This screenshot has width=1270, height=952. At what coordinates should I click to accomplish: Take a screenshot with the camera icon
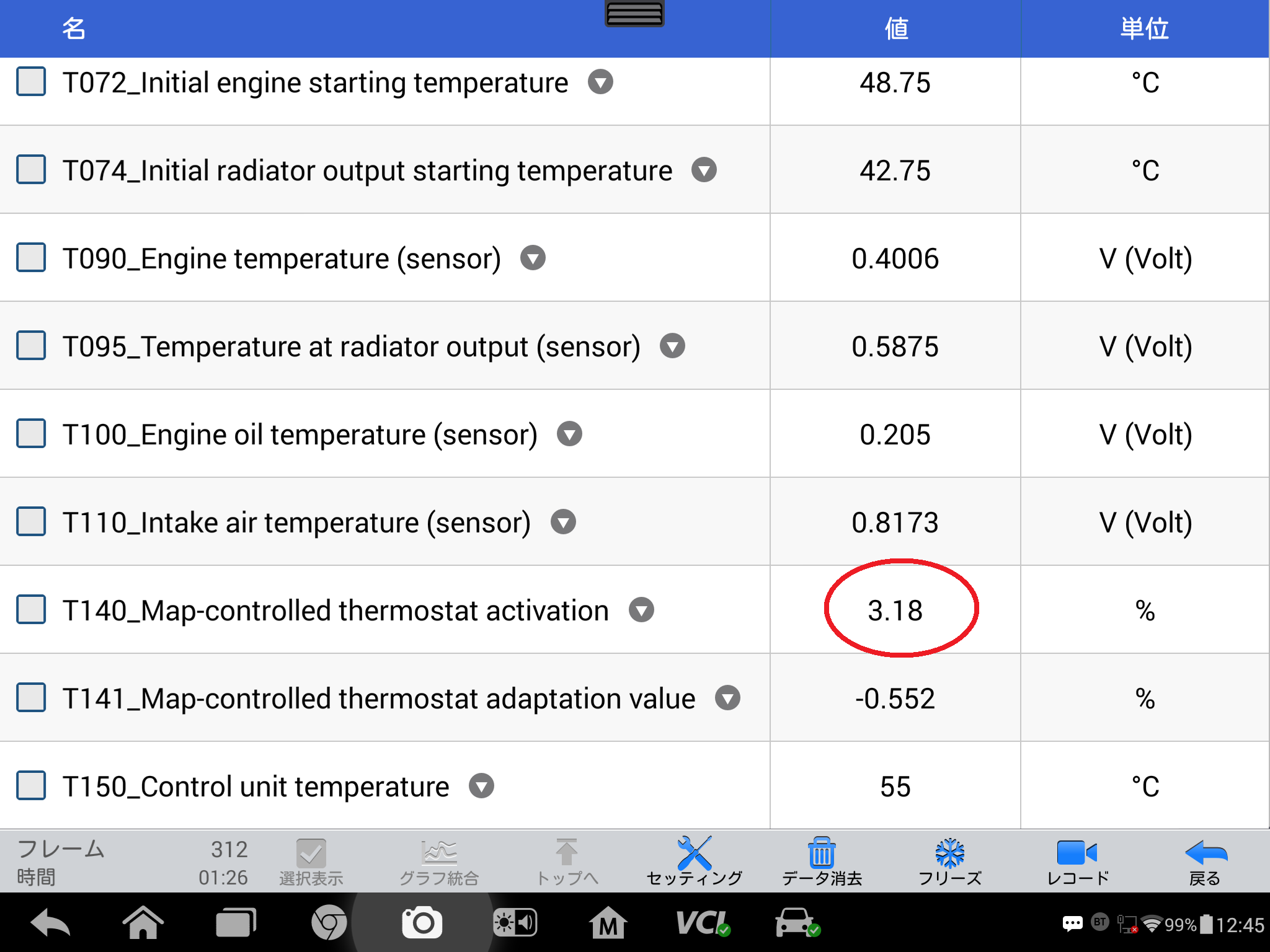point(422,923)
